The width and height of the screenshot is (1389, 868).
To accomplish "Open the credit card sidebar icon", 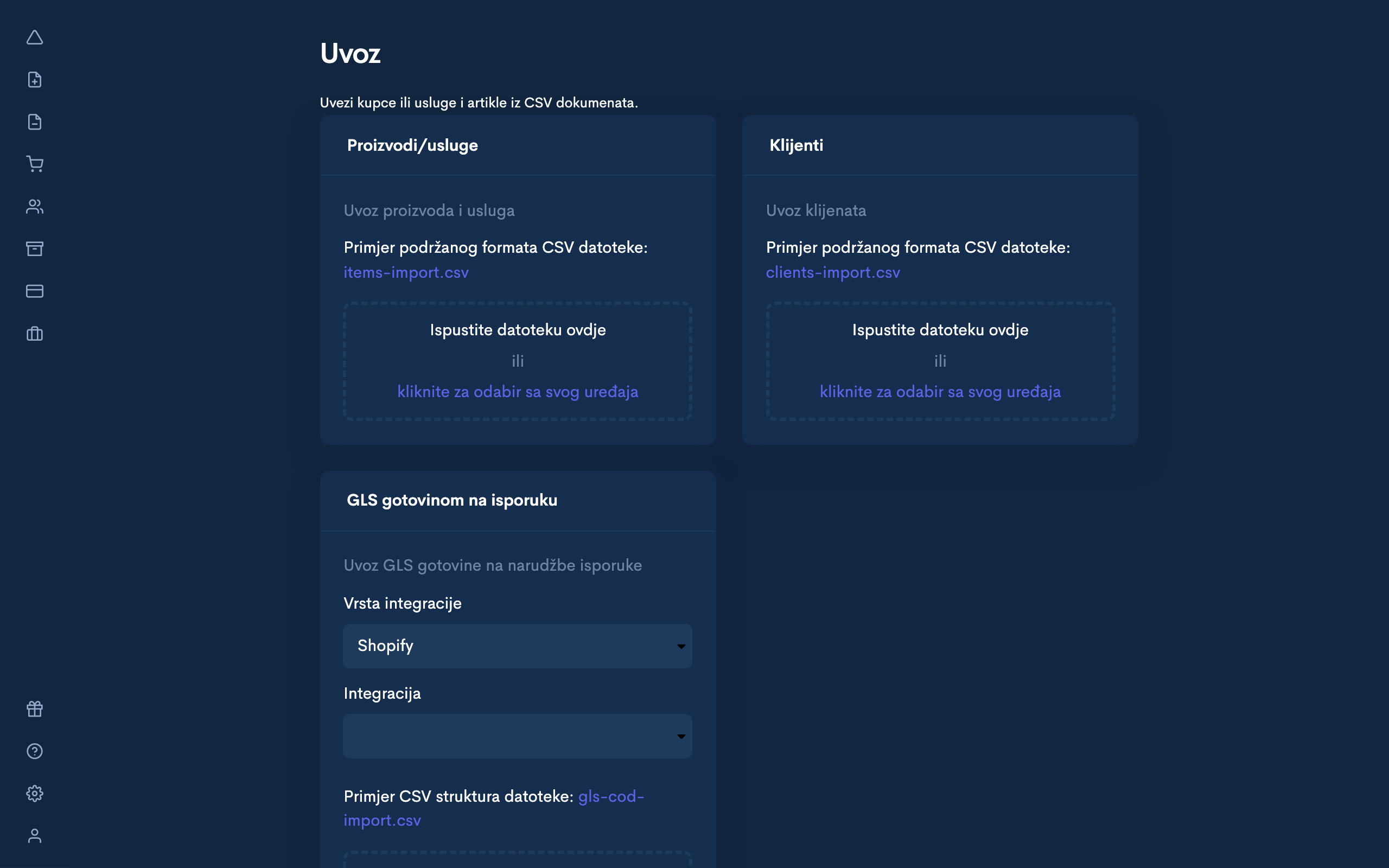I will coord(34,291).
